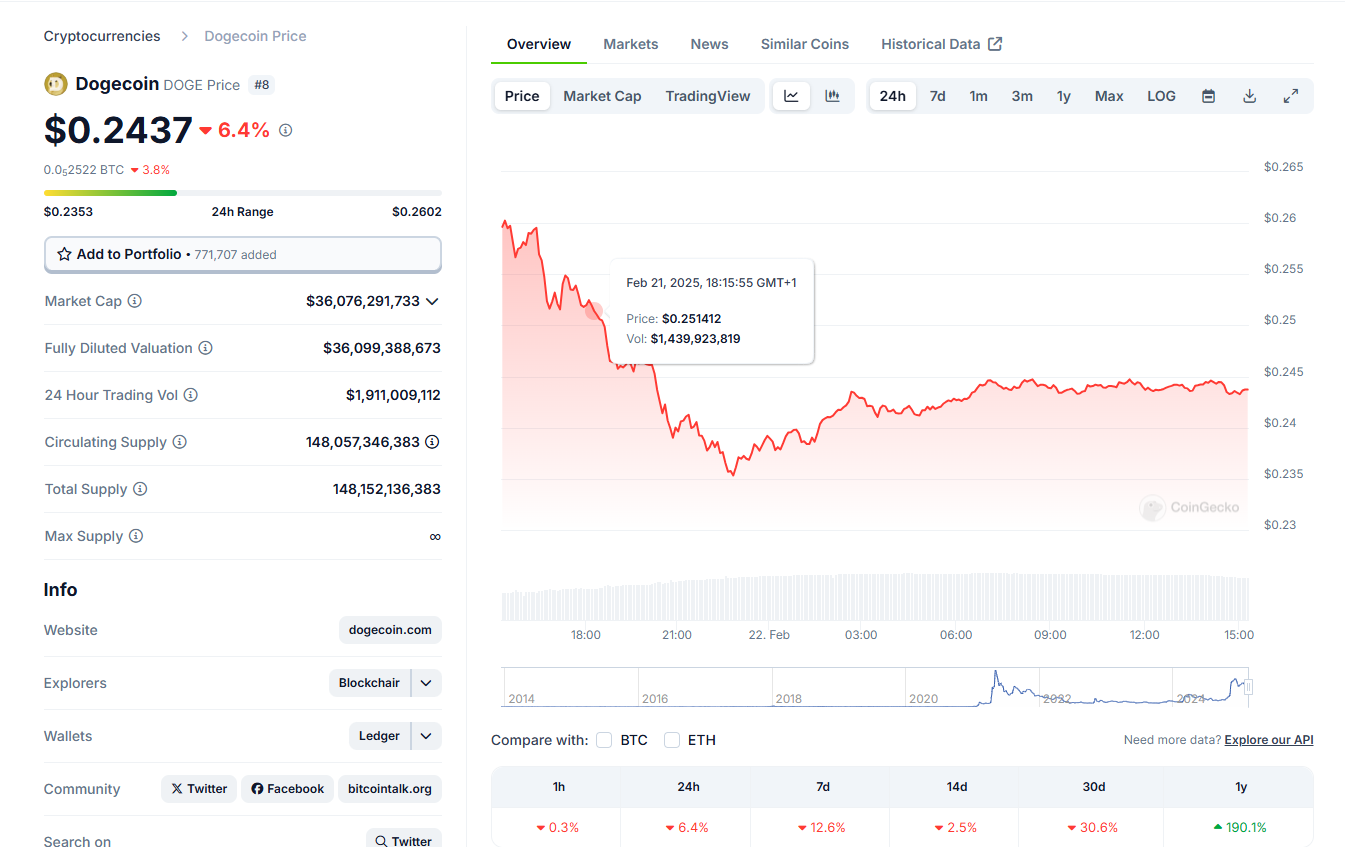The height and width of the screenshot is (847, 1345).
Task: Switch to candlestick chart icon
Action: (832, 96)
